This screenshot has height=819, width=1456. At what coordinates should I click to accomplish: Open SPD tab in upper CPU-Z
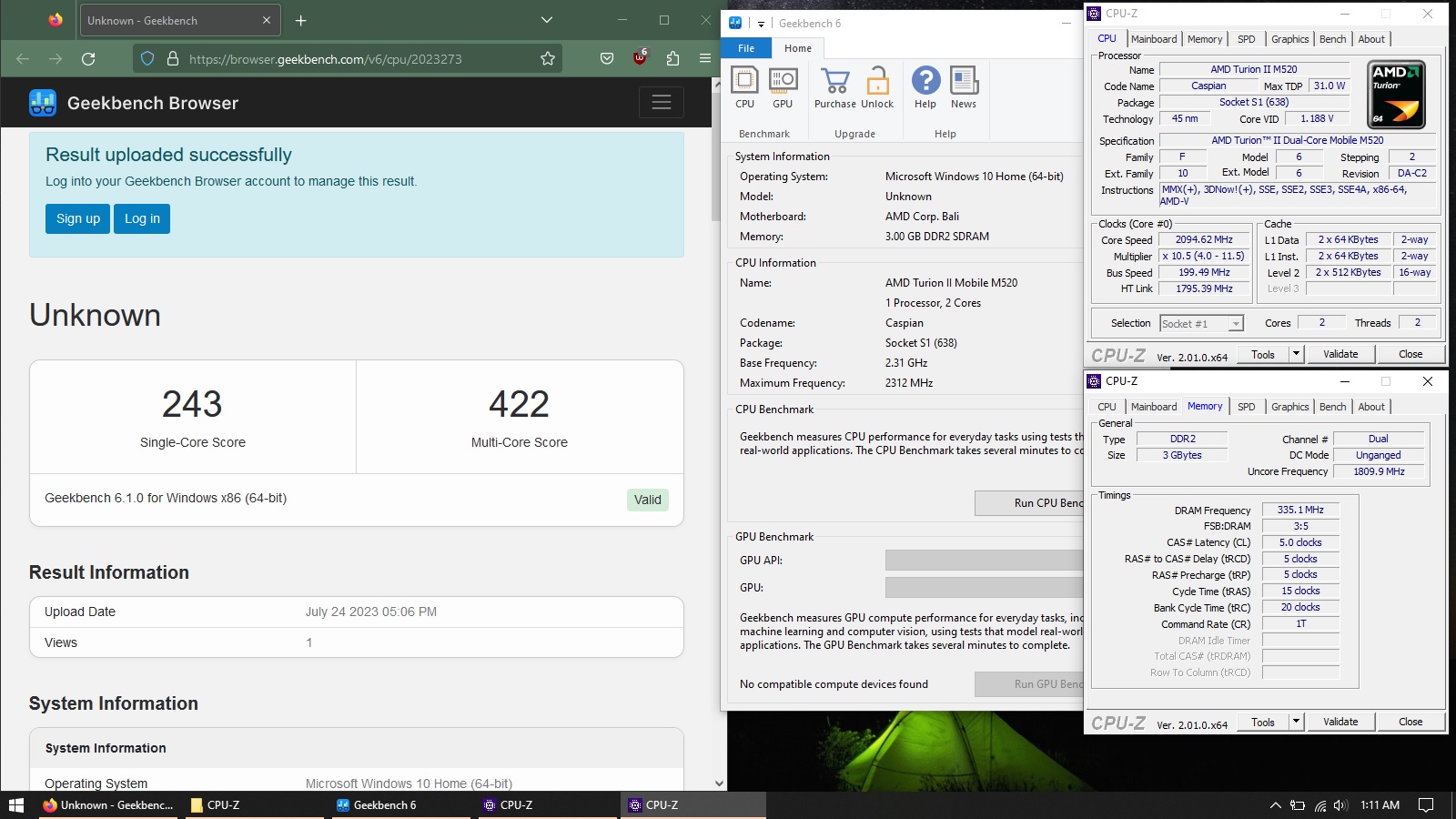(x=1247, y=39)
